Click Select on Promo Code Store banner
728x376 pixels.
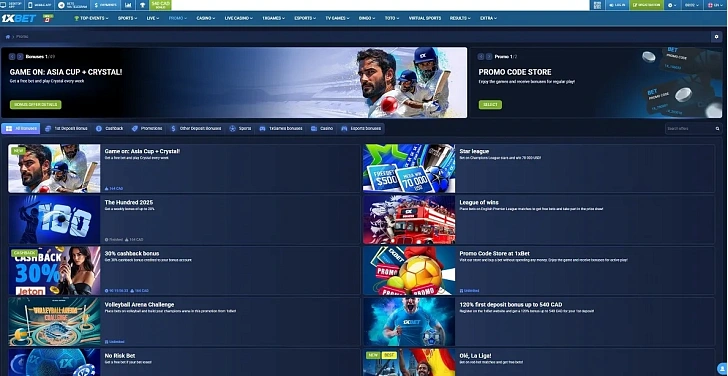tap(490, 104)
